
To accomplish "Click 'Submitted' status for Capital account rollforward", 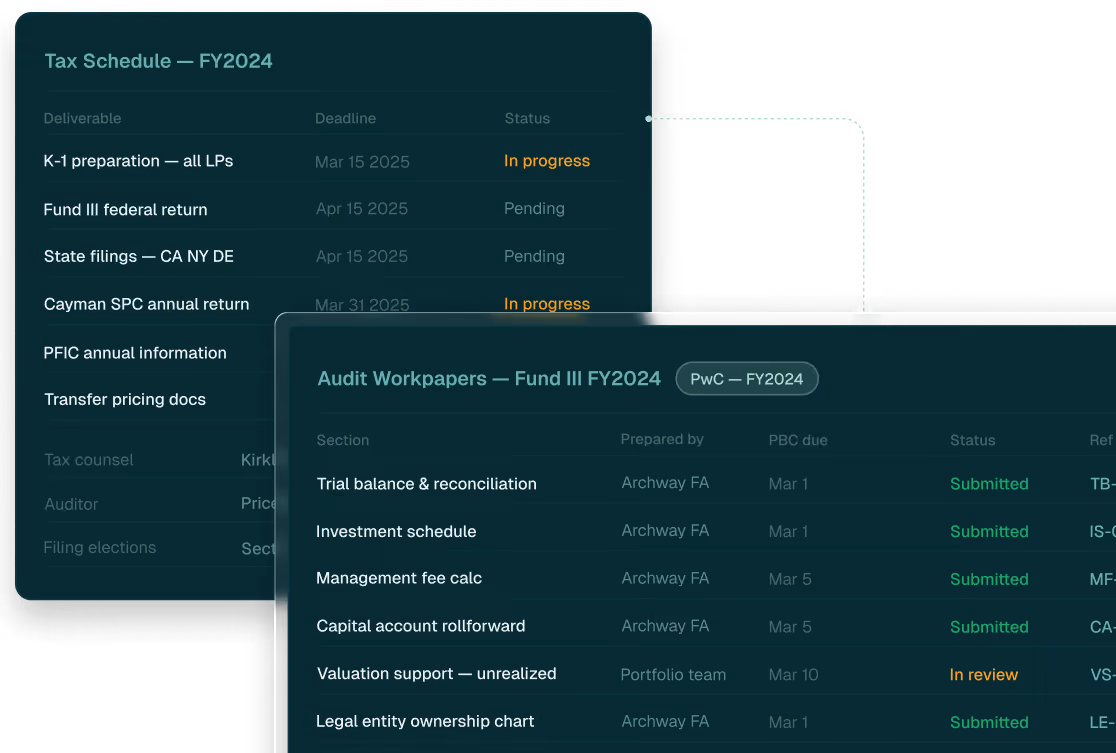I will click(x=989, y=627).
